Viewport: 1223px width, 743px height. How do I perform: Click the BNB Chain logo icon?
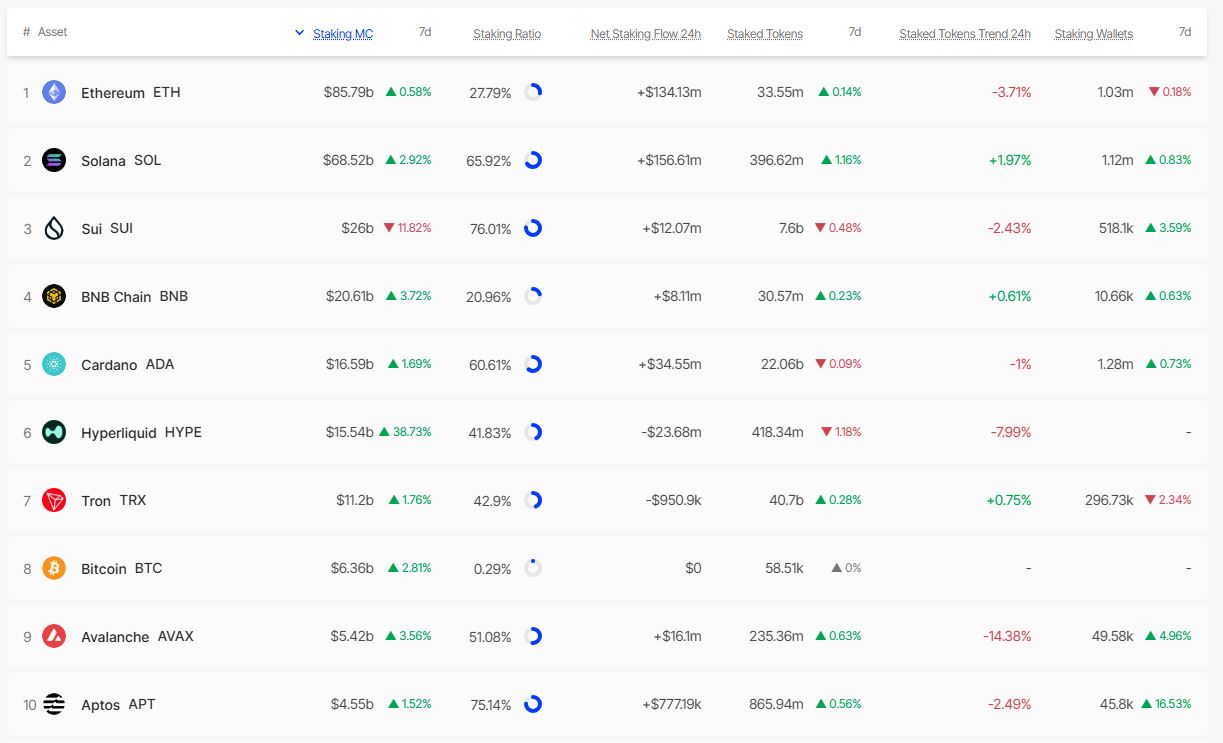click(54, 296)
